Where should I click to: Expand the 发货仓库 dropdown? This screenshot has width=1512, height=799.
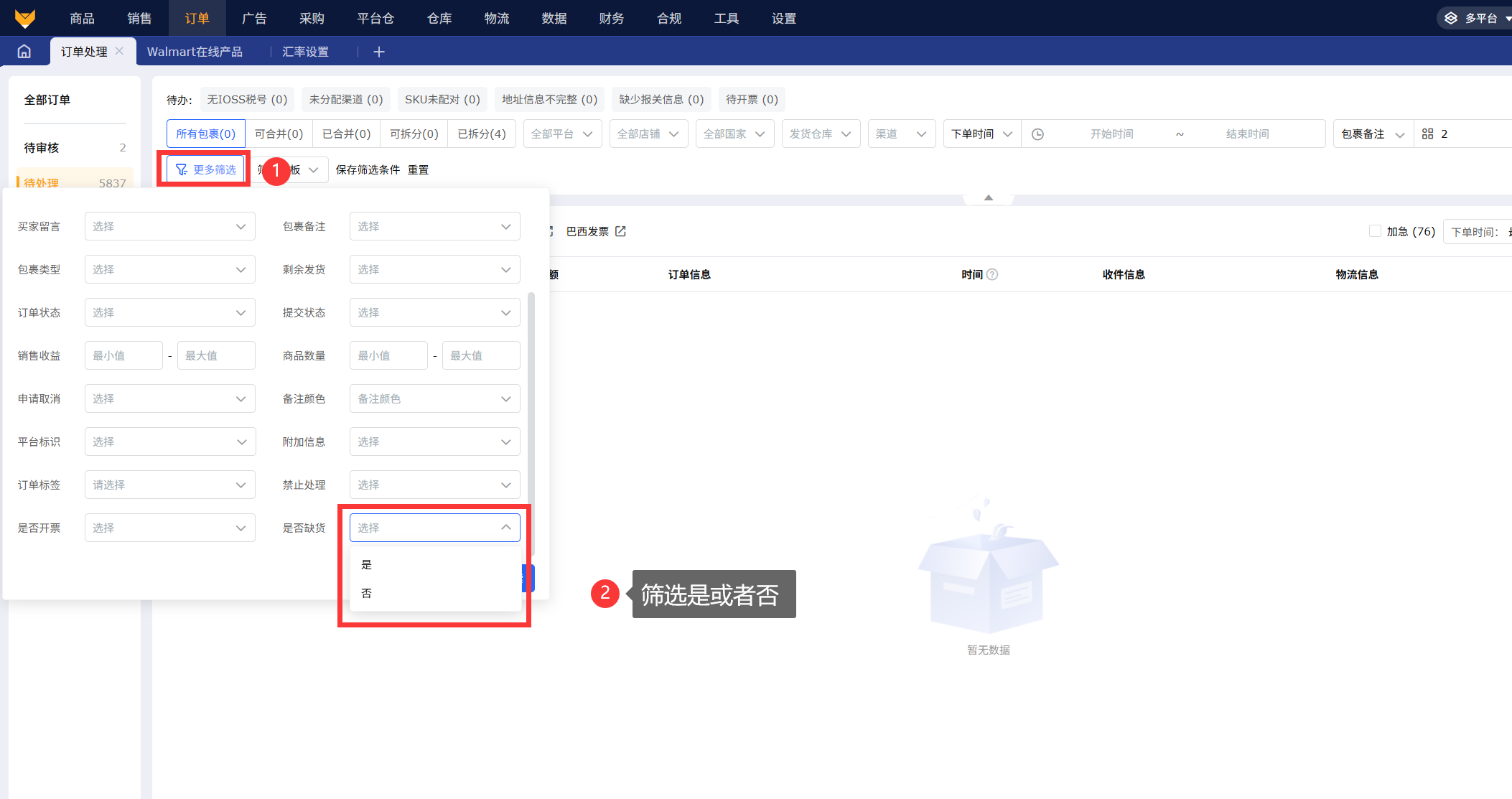[x=821, y=134]
